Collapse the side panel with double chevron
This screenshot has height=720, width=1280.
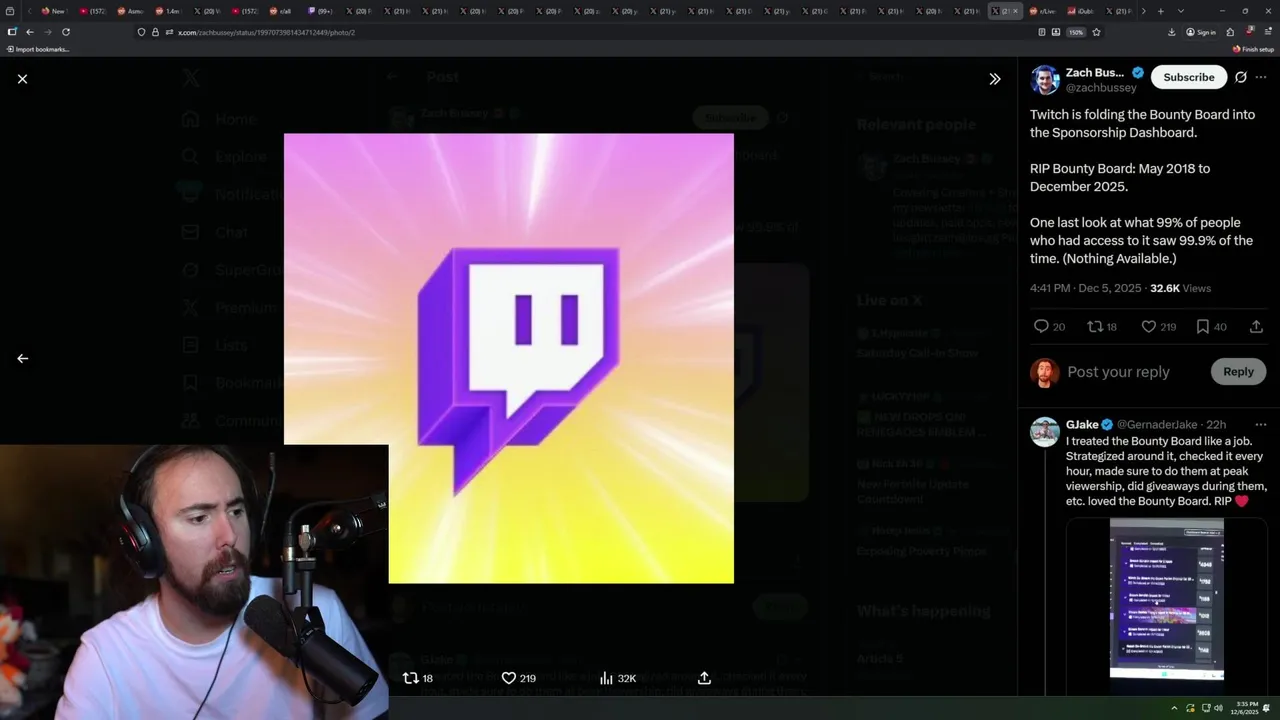pyautogui.click(x=995, y=79)
